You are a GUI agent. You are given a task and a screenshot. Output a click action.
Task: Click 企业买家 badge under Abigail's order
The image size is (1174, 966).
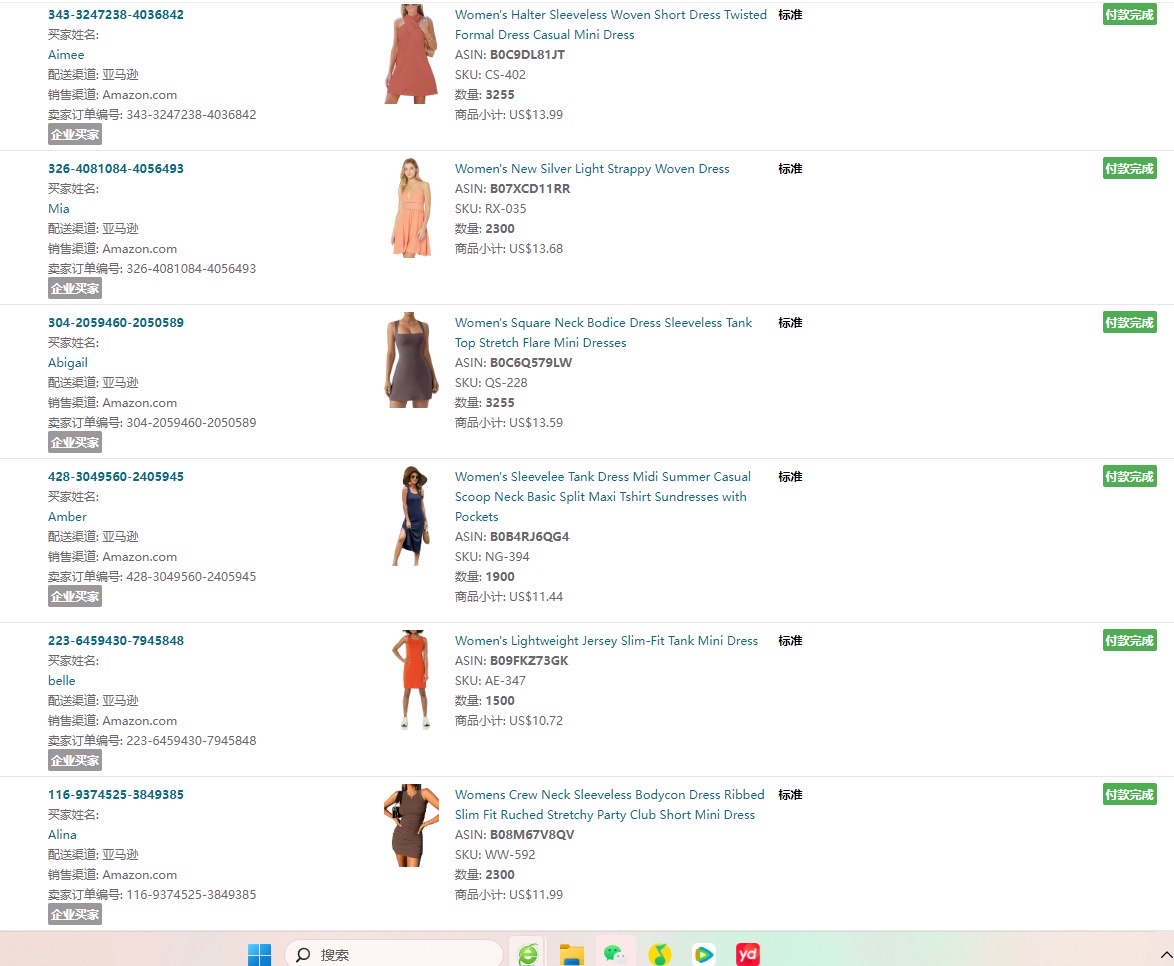75,443
